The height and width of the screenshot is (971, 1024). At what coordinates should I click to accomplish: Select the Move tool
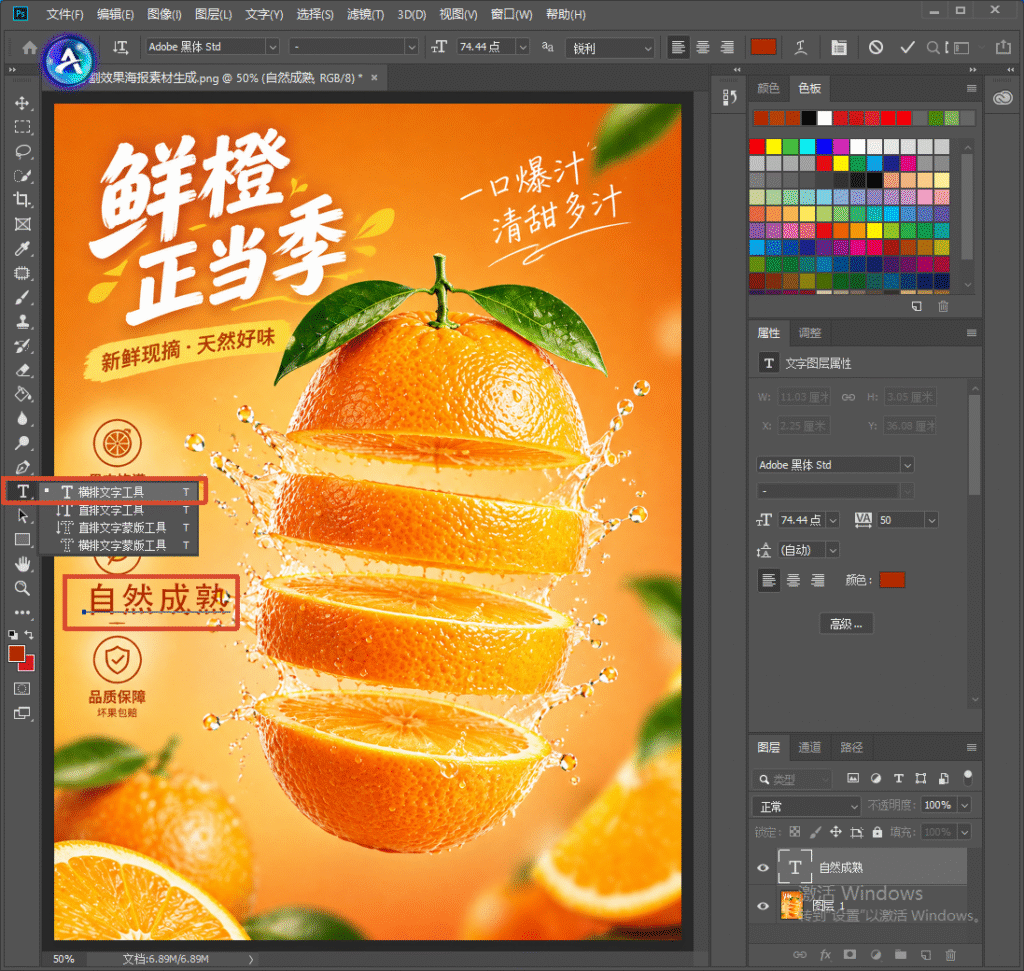tap(22, 103)
